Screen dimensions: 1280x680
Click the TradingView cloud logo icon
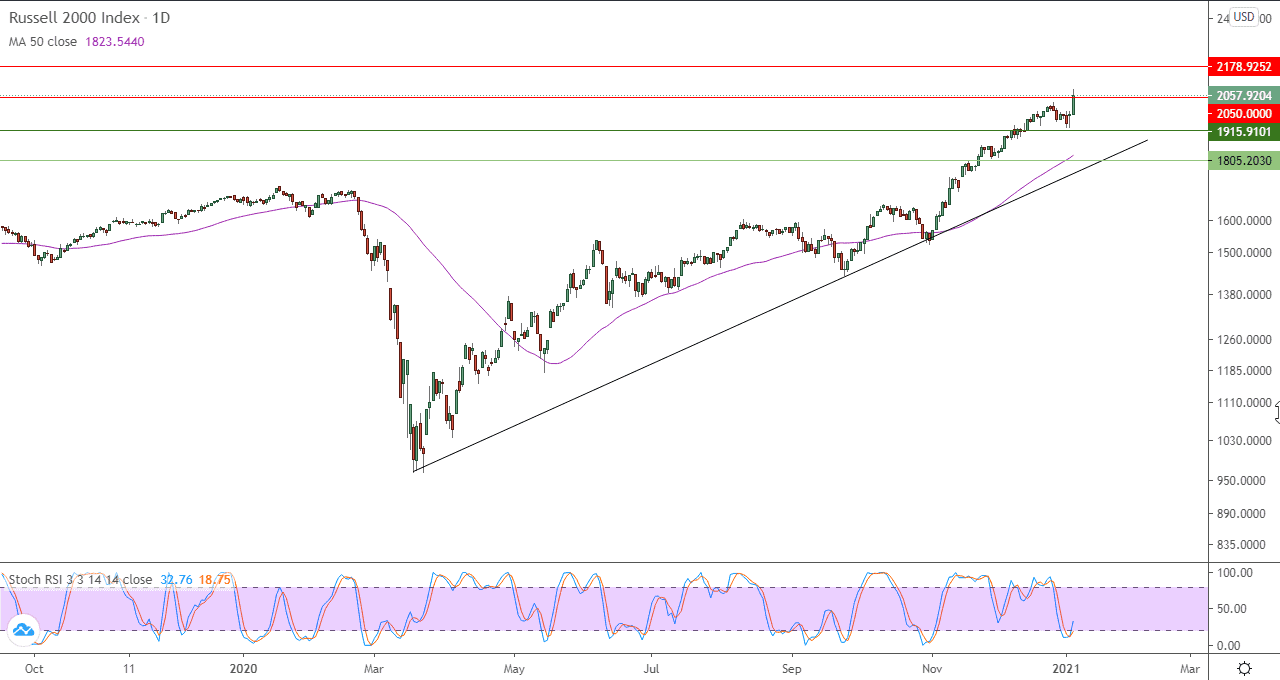pyautogui.click(x=22, y=631)
